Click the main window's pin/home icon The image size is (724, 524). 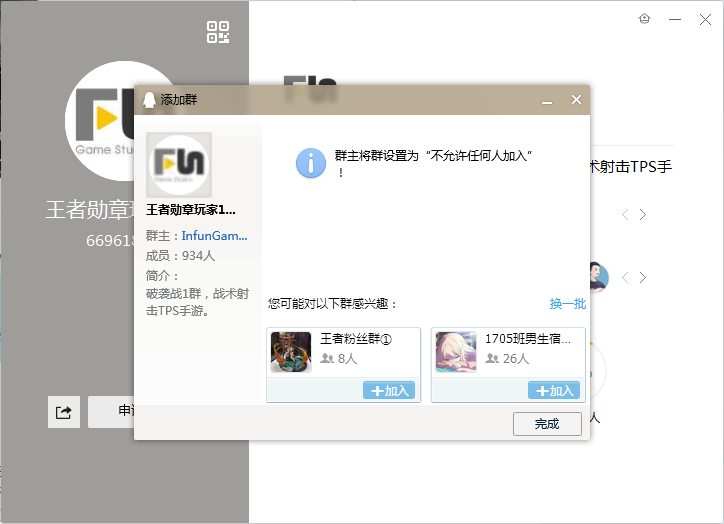(644, 19)
